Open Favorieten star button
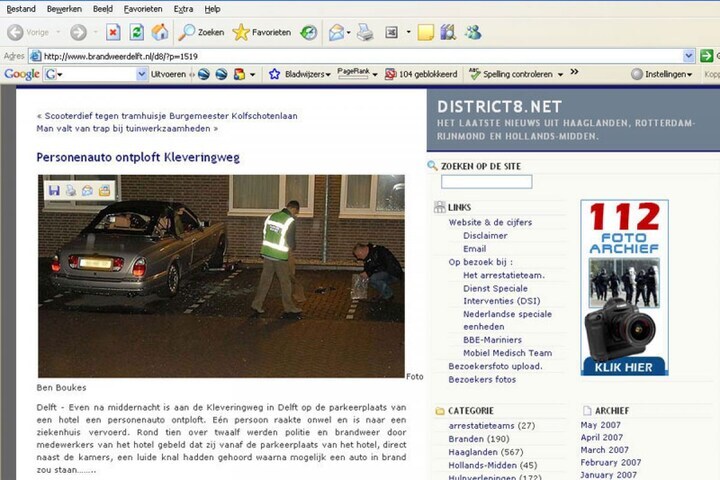This screenshot has height=480, width=720. (x=262, y=32)
